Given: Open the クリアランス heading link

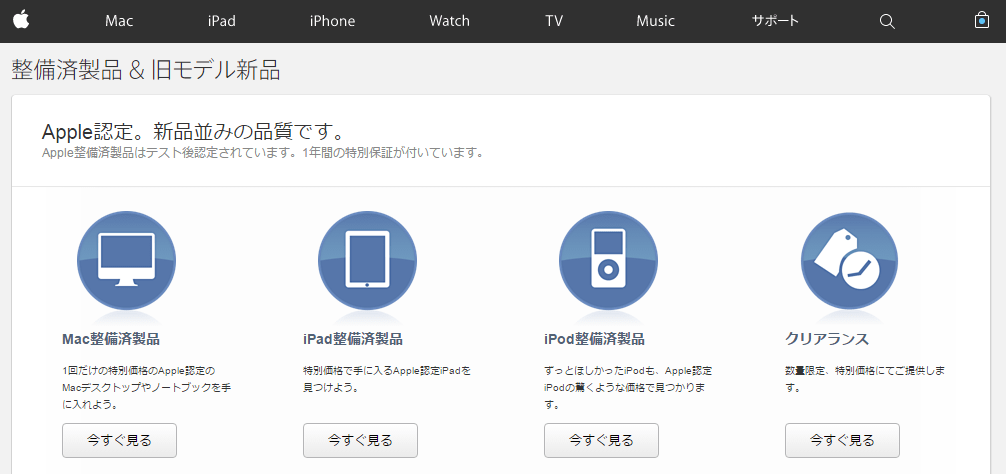Looking at the screenshot, I should pyautogui.click(x=827, y=339).
